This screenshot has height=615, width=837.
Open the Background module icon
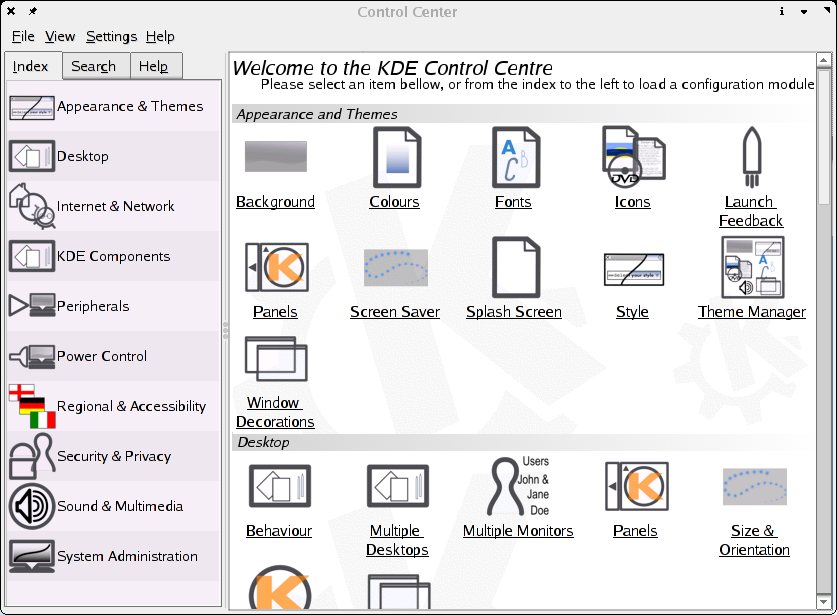pyautogui.click(x=275, y=157)
